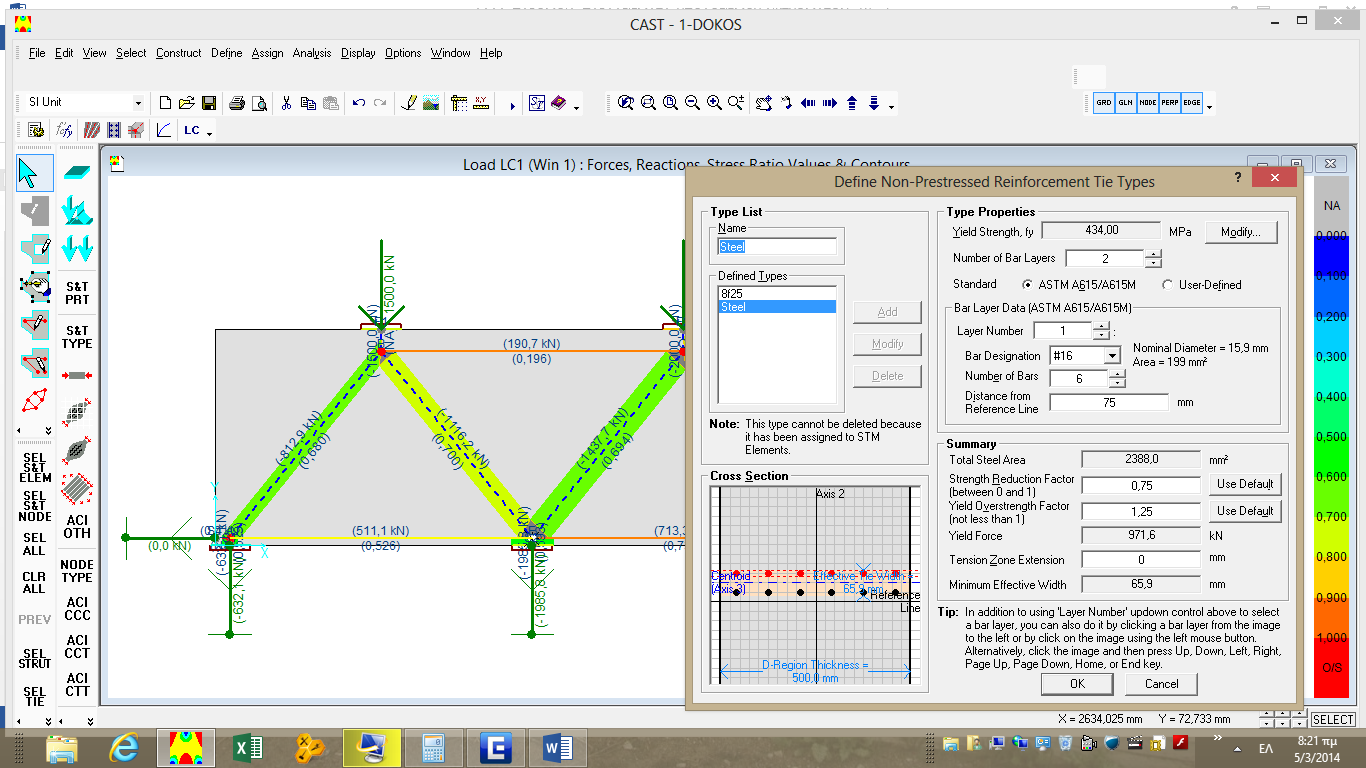This screenshot has height=768, width=1366.
Task: Click the ACI CCT node tool
Action: click(x=77, y=647)
